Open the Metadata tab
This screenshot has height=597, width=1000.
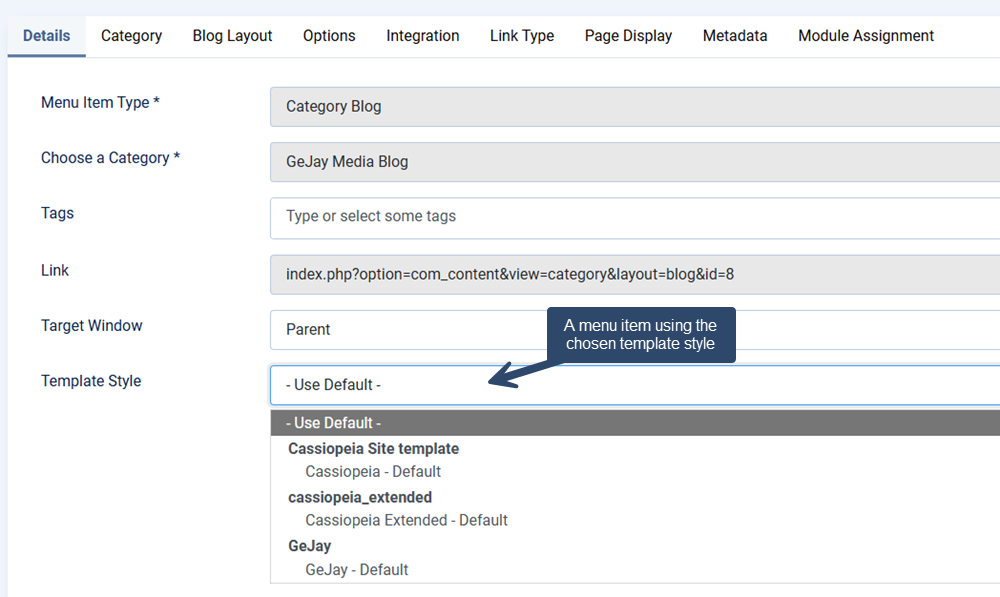(x=735, y=36)
